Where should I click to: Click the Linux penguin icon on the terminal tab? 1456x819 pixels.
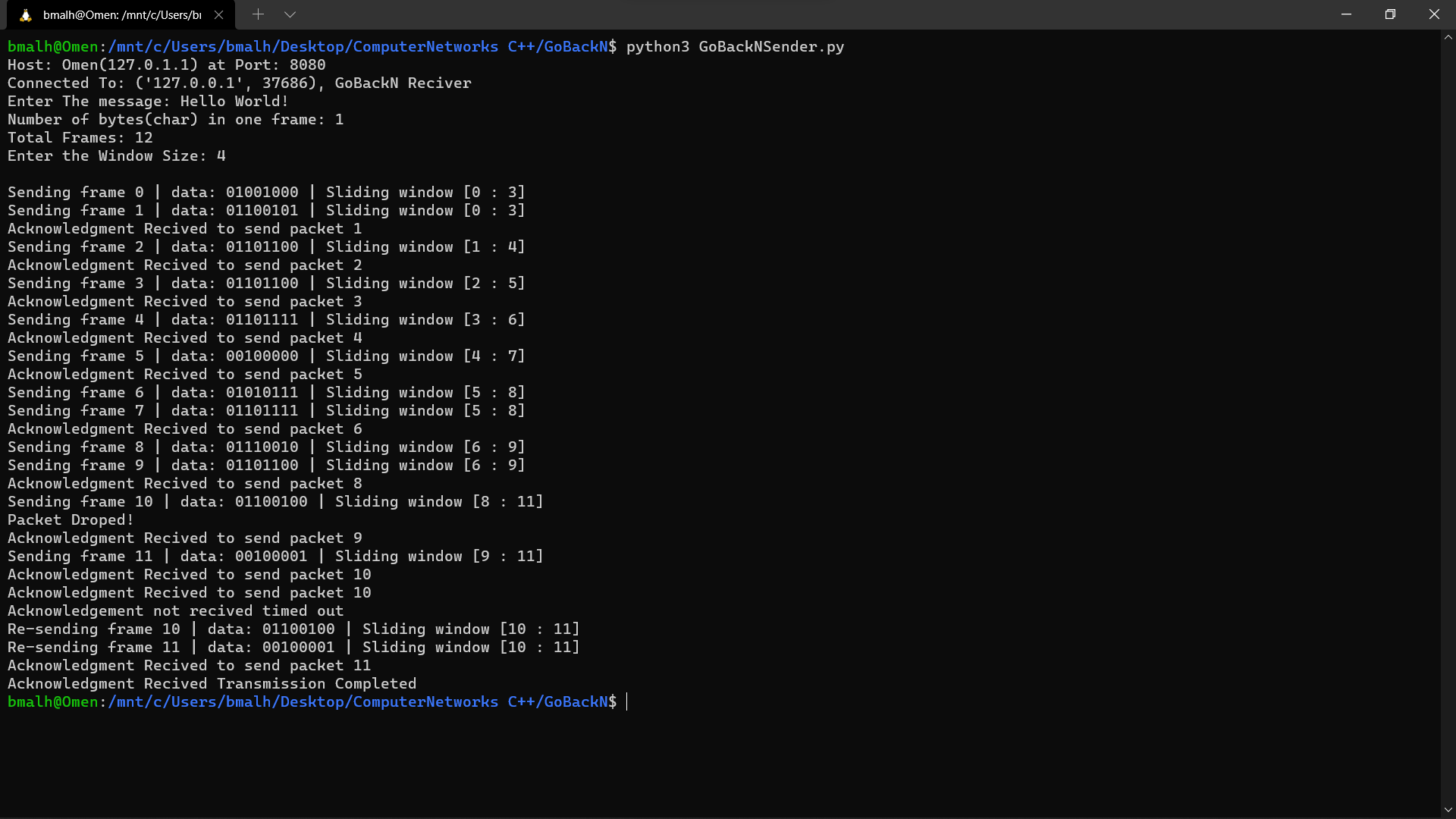click(x=27, y=14)
